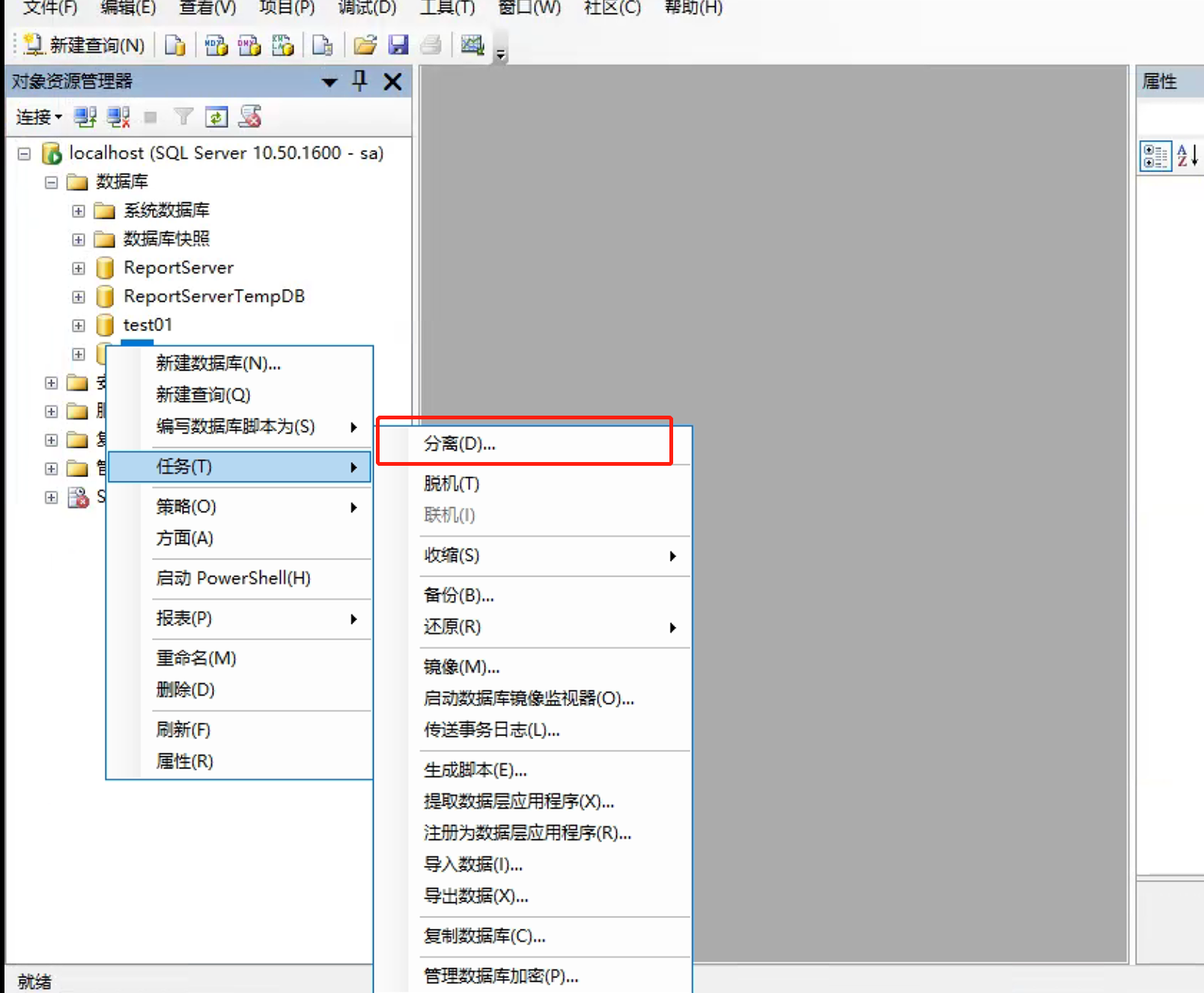Expand the ReportServerTempDB node

point(79,297)
